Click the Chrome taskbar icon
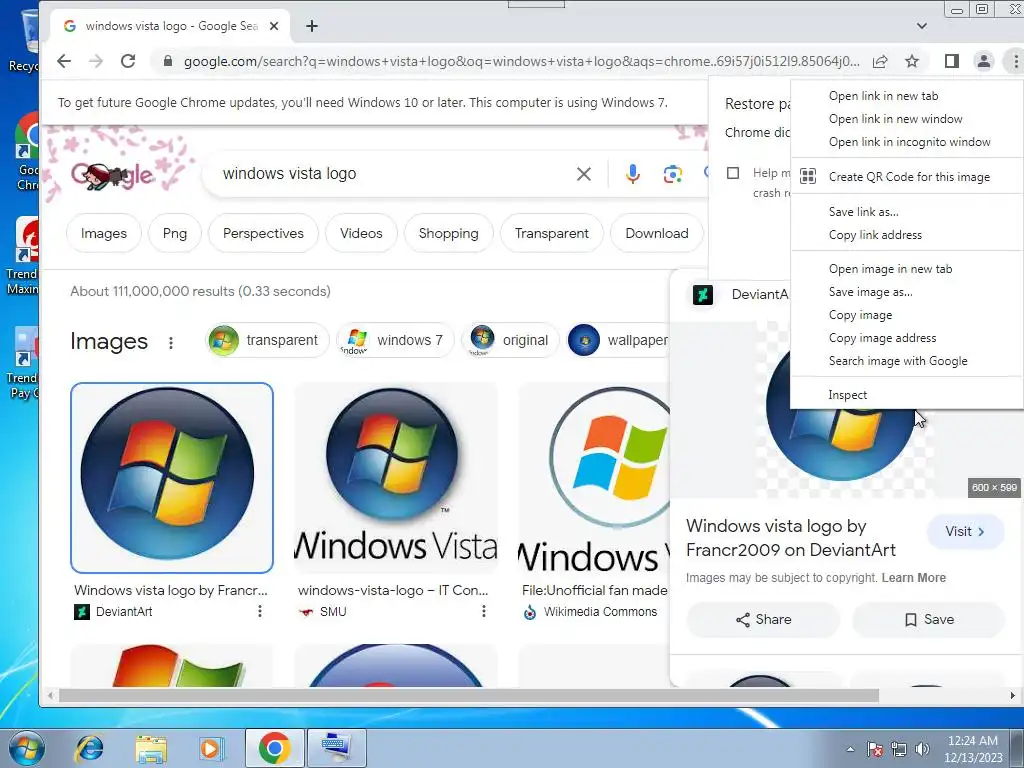The width and height of the screenshot is (1024, 768). click(274, 748)
